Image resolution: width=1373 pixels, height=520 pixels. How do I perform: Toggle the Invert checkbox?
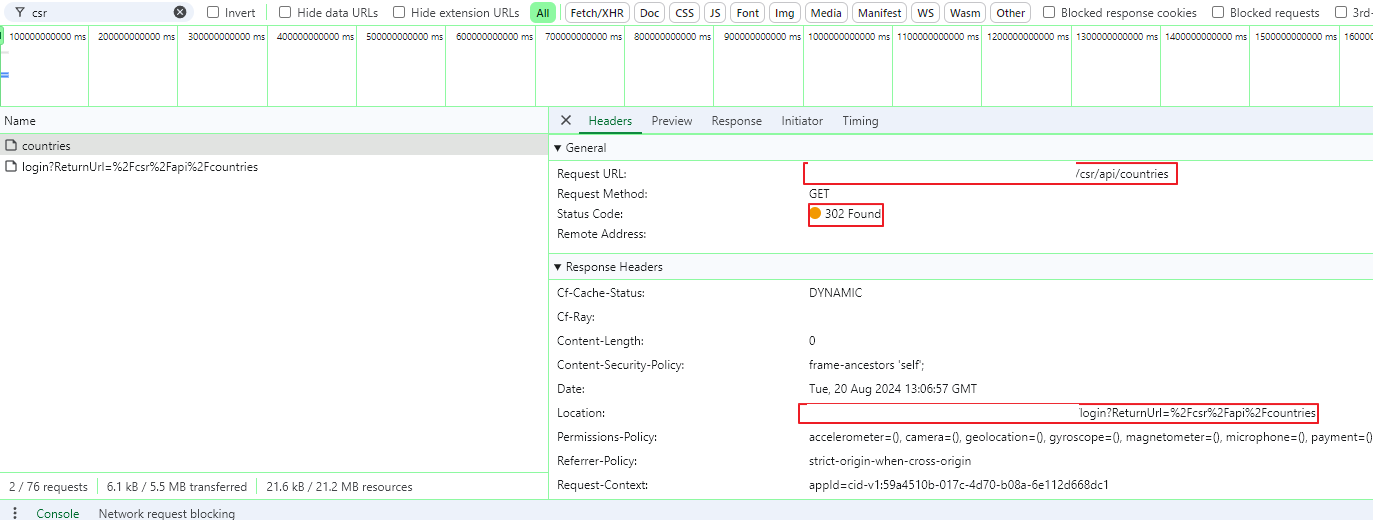[x=213, y=13]
